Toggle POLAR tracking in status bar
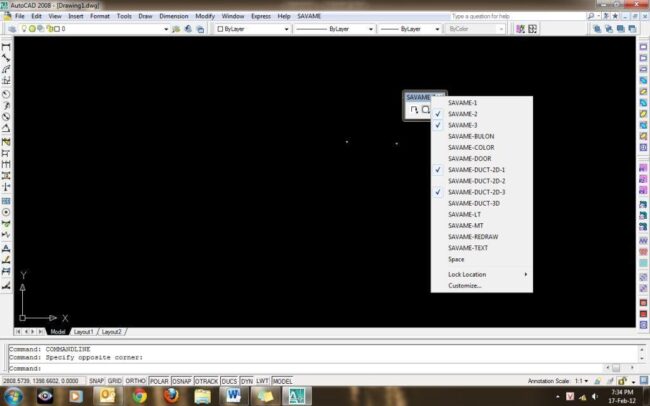This screenshot has height=406, width=650. 159,381
